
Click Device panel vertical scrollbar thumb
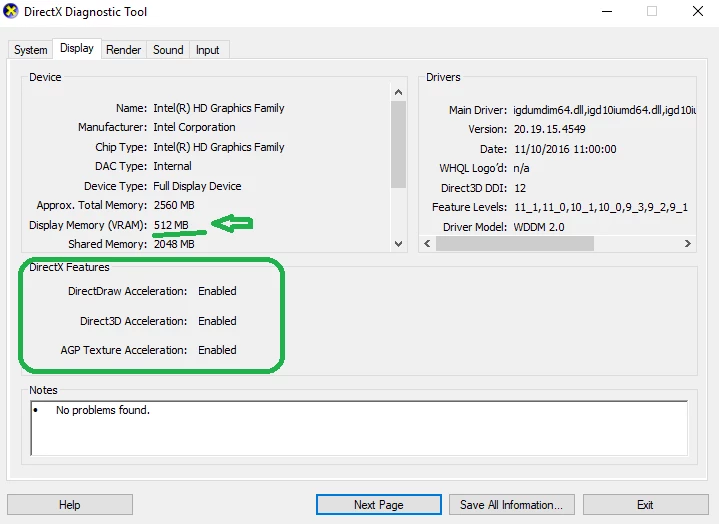[398, 144]
